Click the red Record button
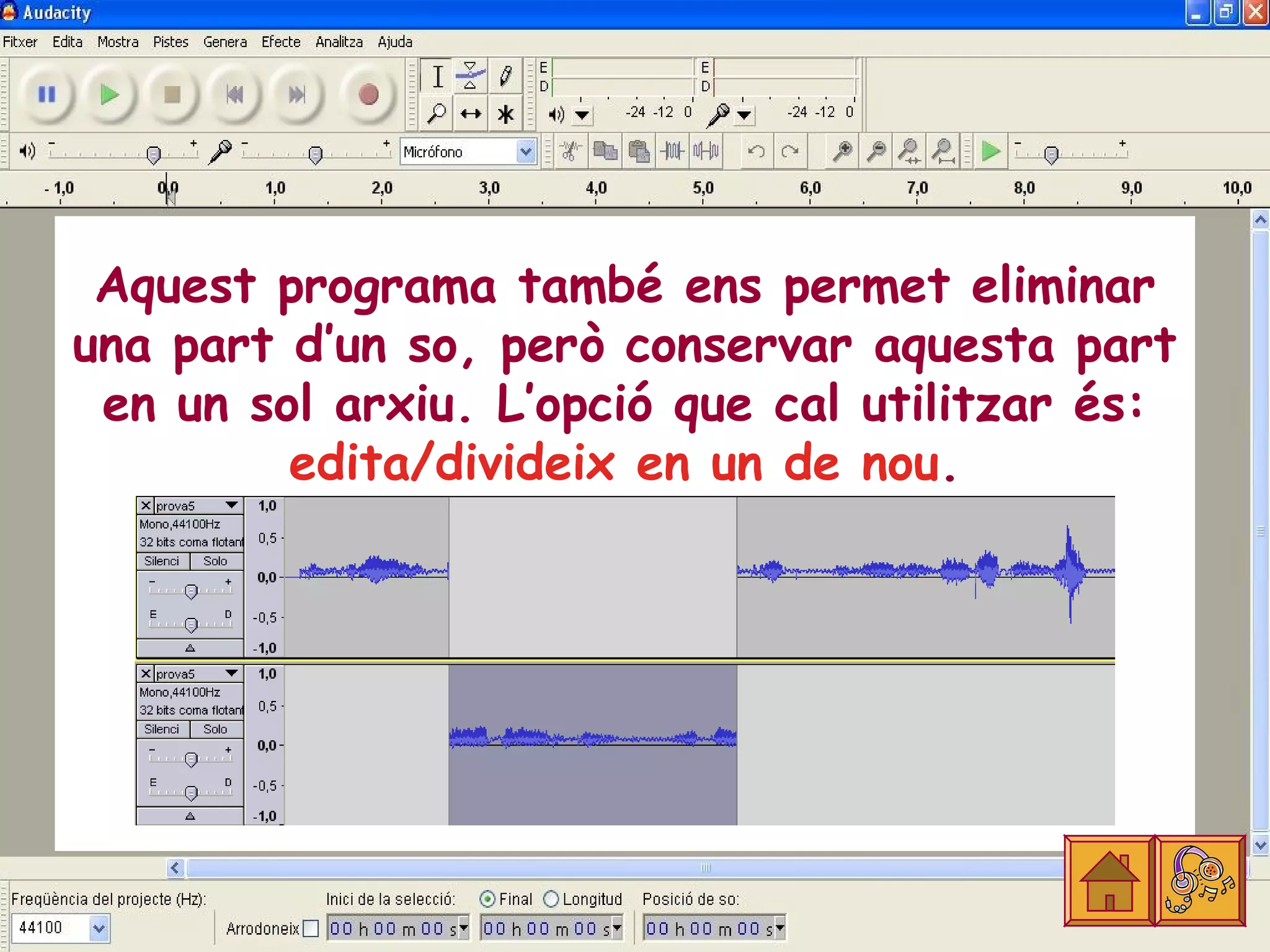Viewport: 1270px width, 952px height. pyautogui.click(x=368, y=95)
